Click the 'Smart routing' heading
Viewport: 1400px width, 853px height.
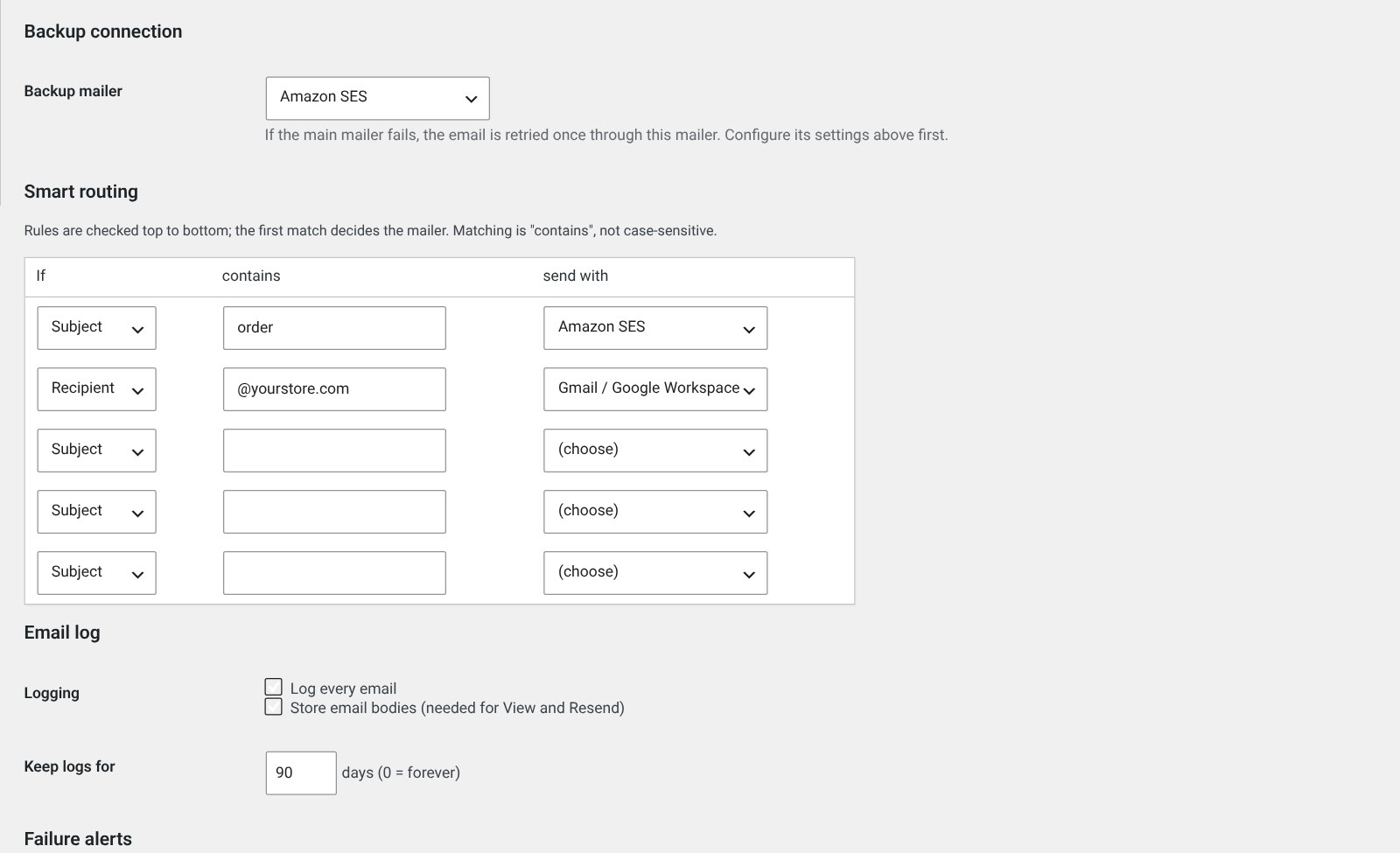[81, 192]
